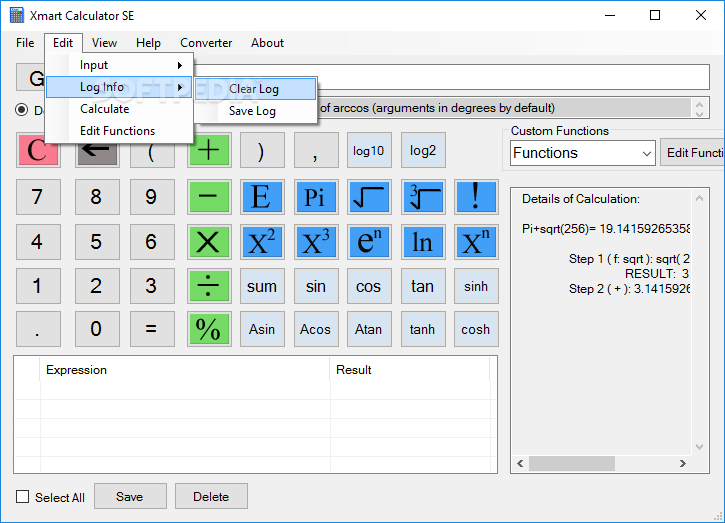The height and width of the screenshot is (523, 725).
Task: Click the cos function key
Action: [x=369, y=286]
